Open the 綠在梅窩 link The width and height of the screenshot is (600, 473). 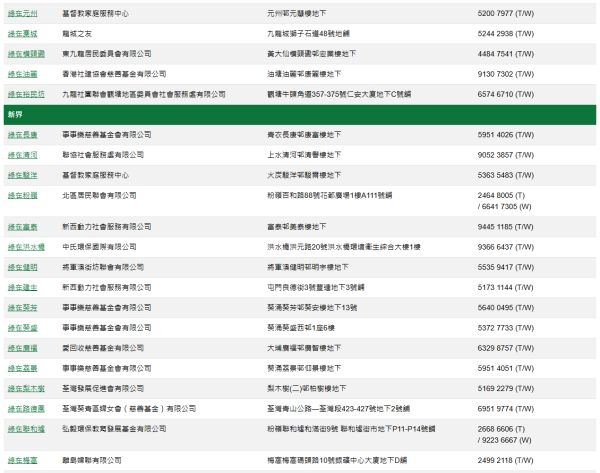23,460
